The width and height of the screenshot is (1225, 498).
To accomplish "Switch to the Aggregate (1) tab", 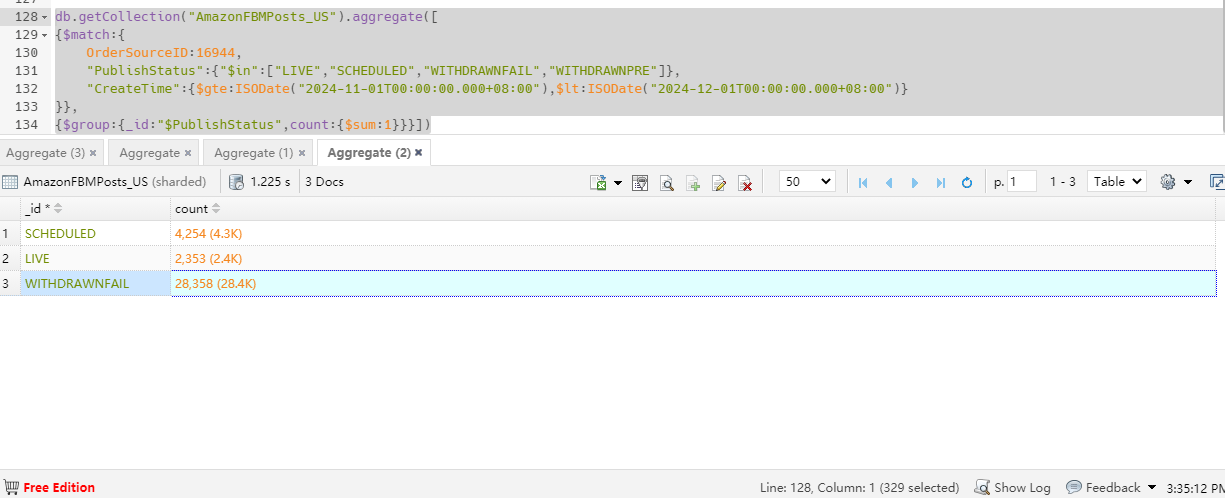I will tap(253, 153).
